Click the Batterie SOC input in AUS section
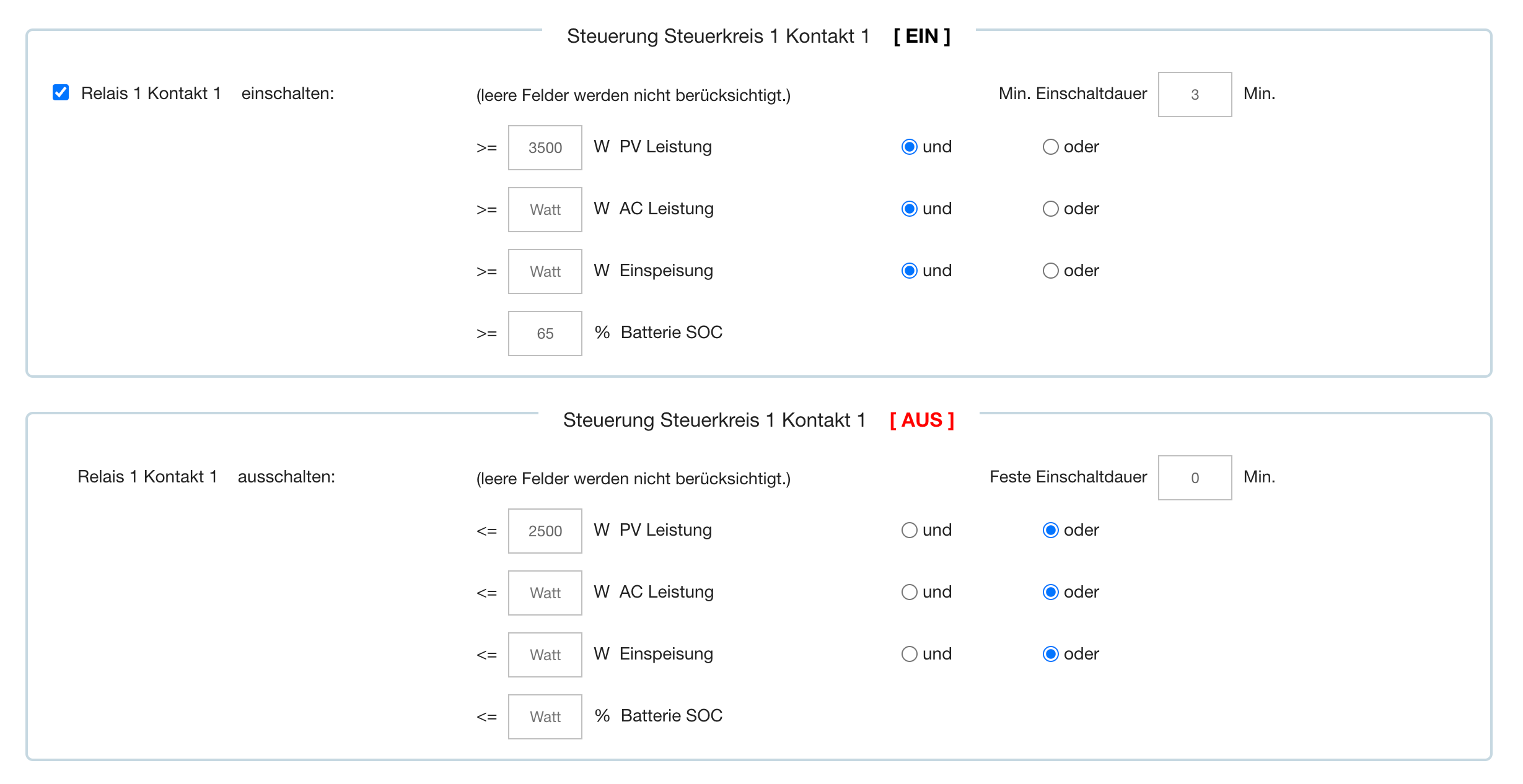 545,716
